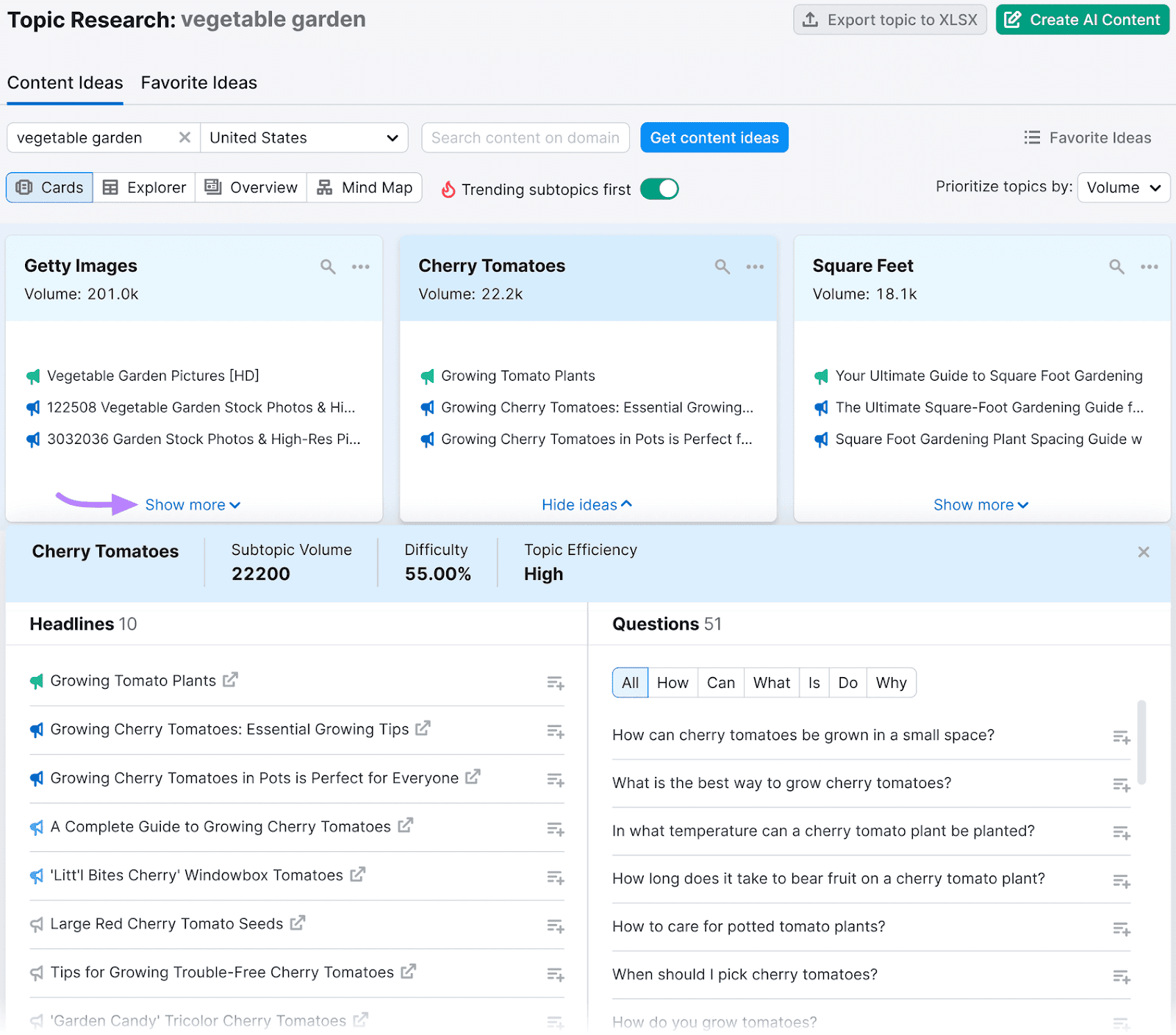1176x1035 pixels.
Task: Open Favorite Ideas list link at right
Action: [1088, 137]
